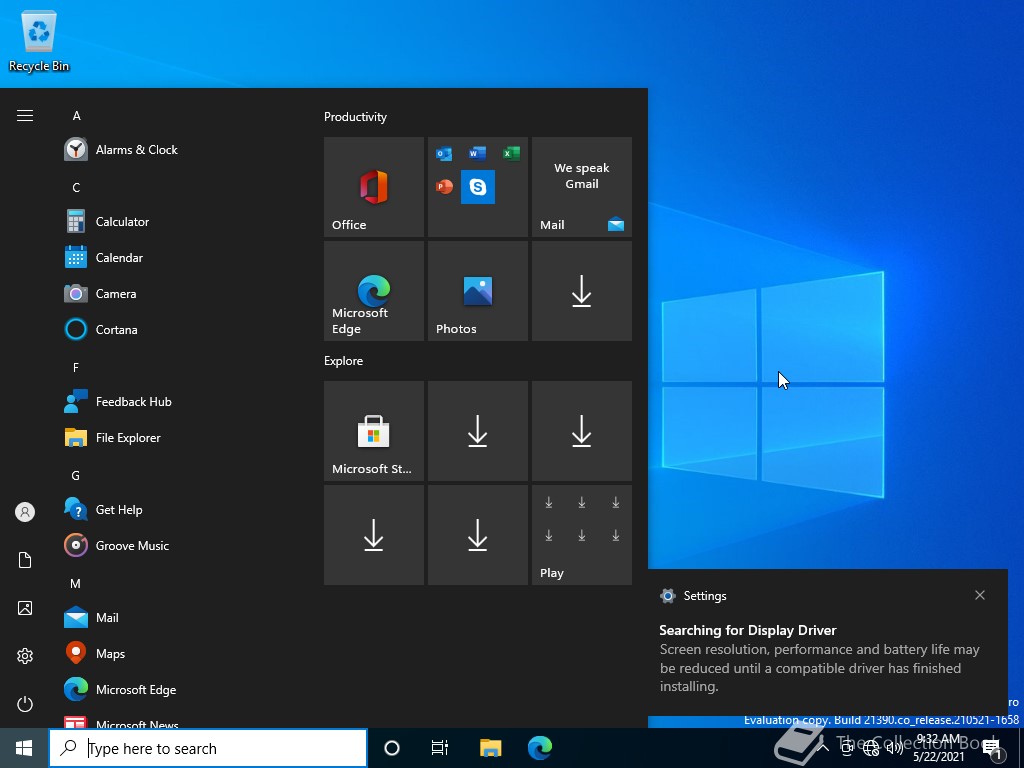Jump to letter group C header
The height and width of the screenshot is (768, 1024).
point(76,188)
